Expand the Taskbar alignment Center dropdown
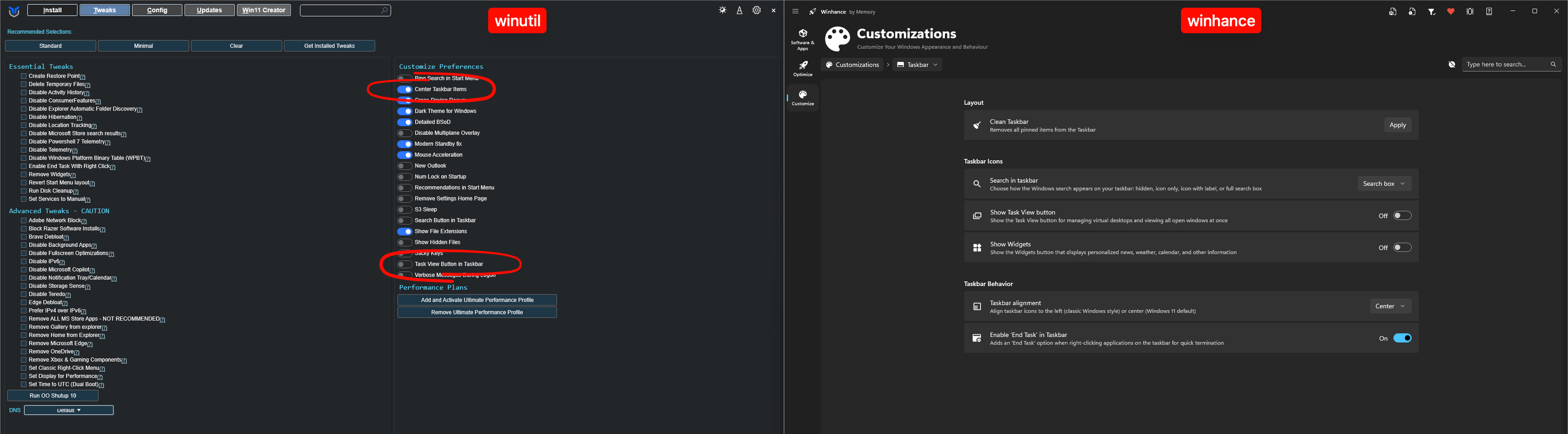The image size is (1568, 434). pos(1390,306)
